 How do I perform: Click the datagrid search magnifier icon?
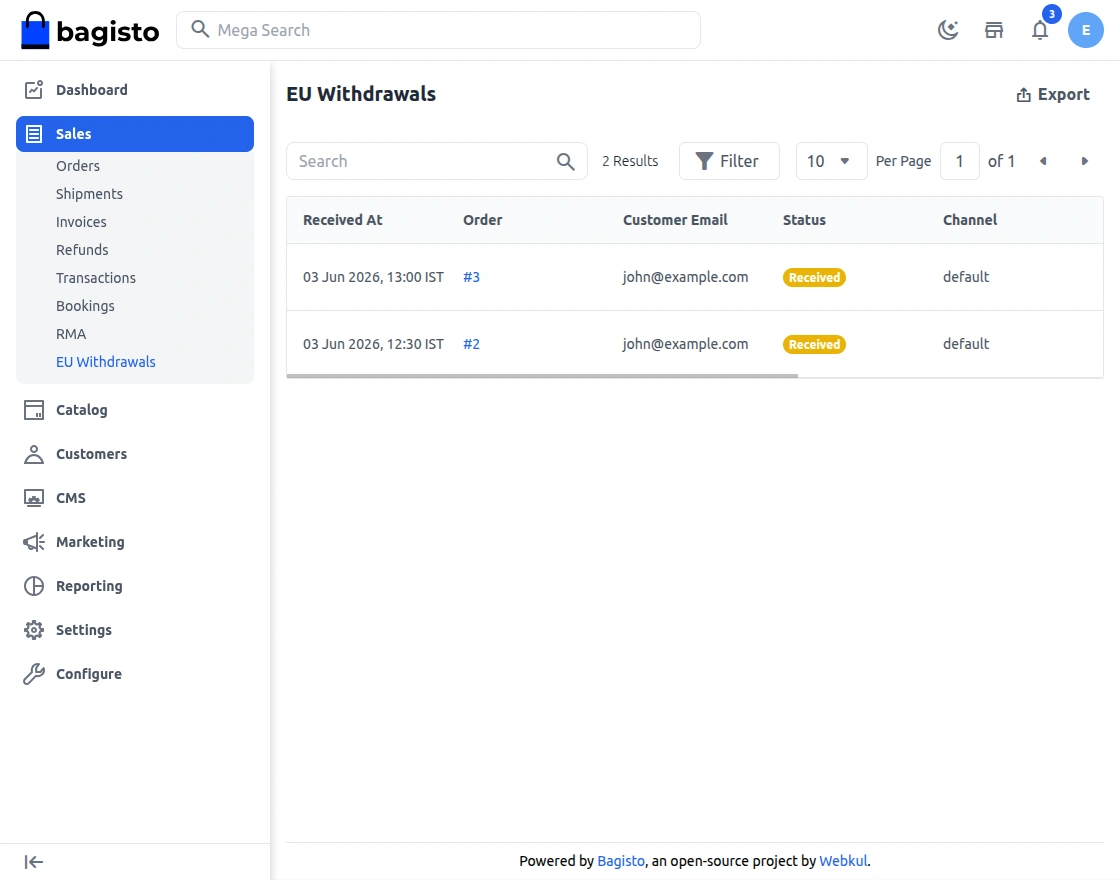click(566, 161)
